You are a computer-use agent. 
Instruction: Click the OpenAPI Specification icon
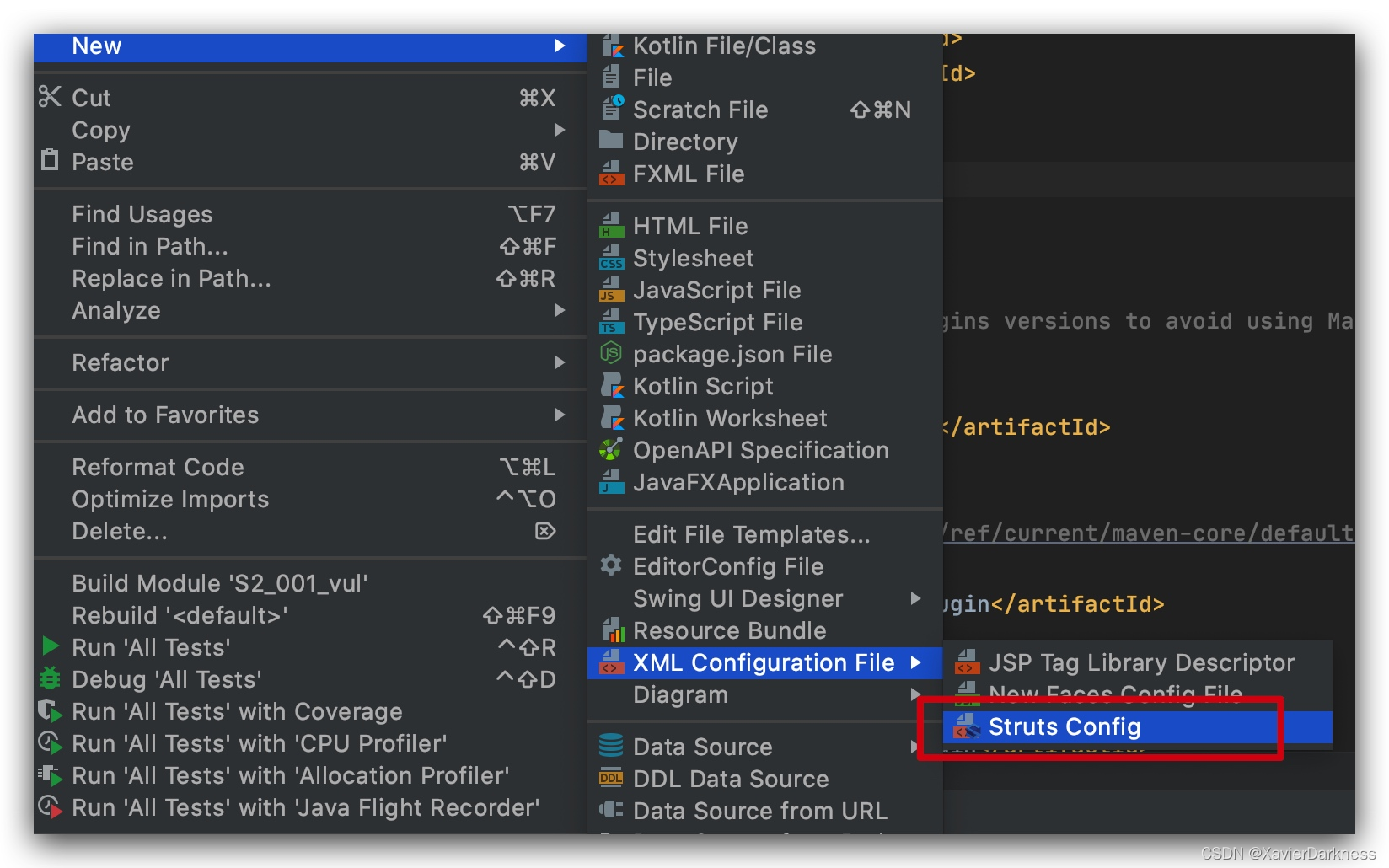(x=611, y=450)
